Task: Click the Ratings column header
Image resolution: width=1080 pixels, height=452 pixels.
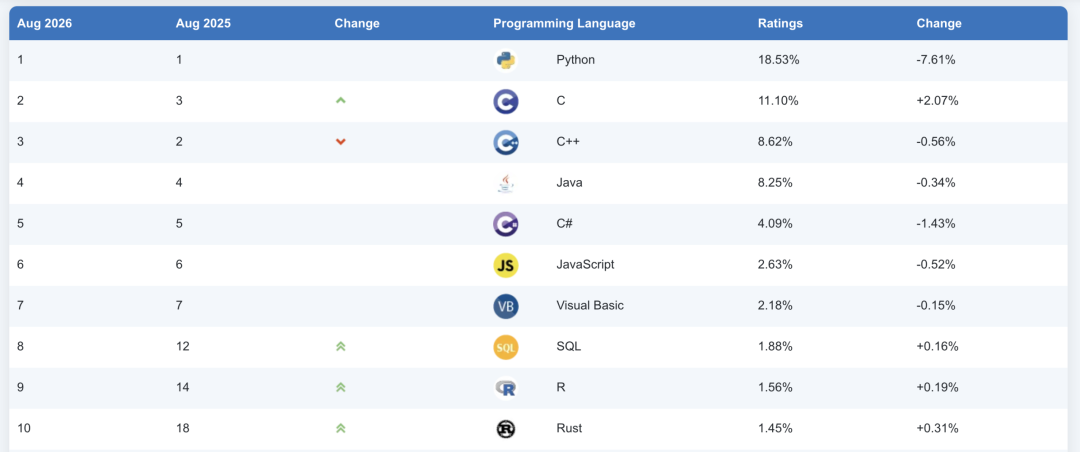Action: tap(780, 23)
